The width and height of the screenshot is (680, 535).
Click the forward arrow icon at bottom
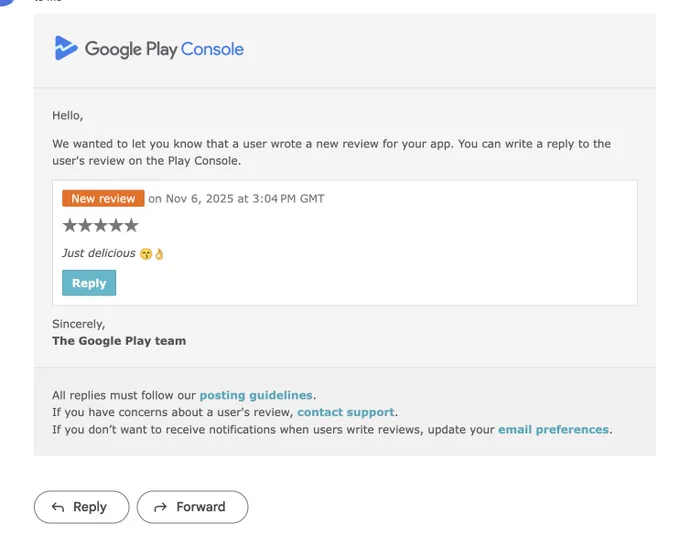160,507
